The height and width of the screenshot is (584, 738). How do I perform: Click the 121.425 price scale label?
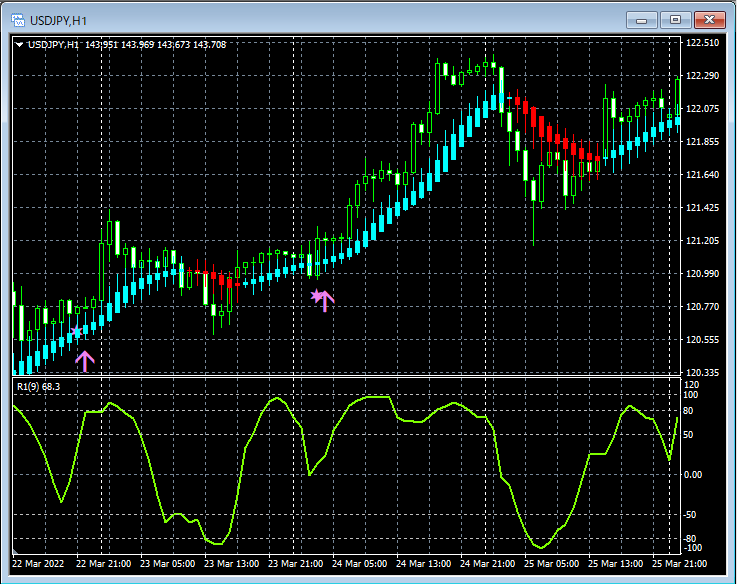[x=702, y=208]
